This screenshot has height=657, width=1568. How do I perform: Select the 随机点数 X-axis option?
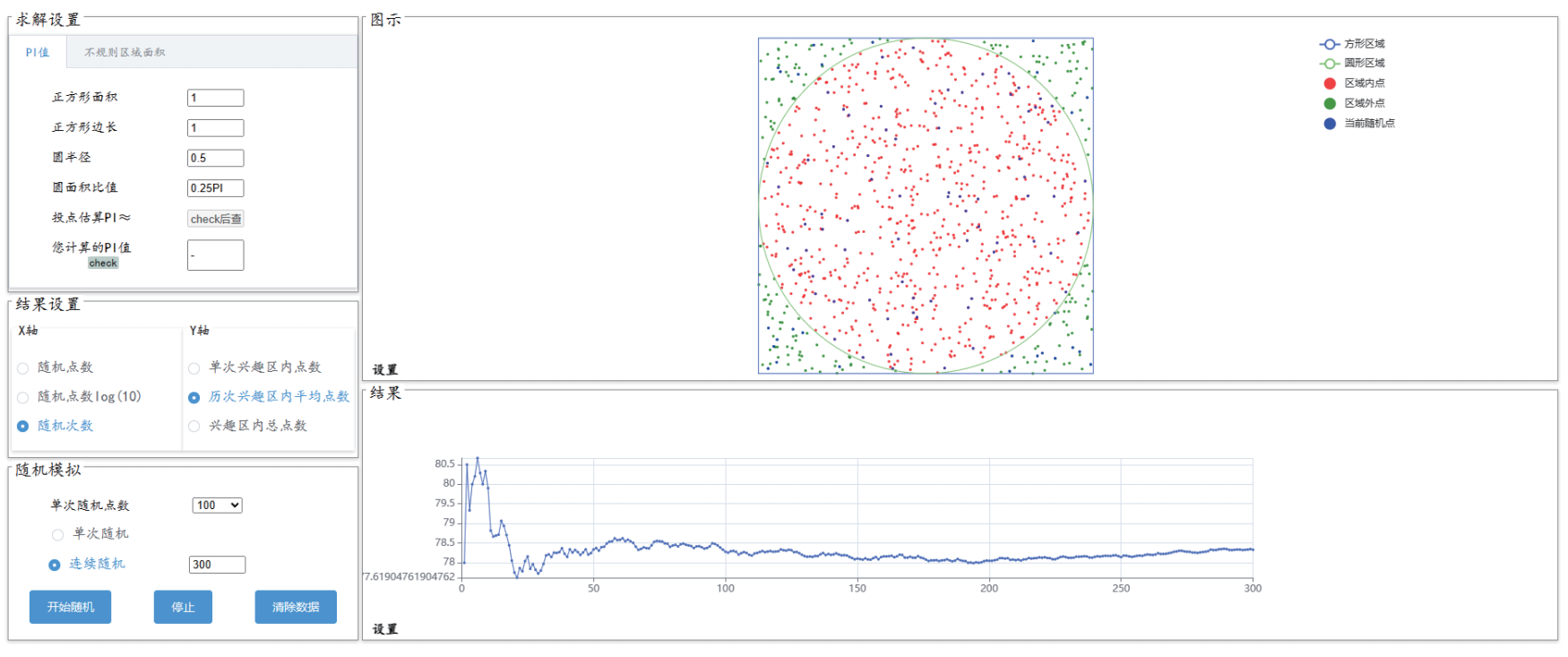(x=23, y=368)
